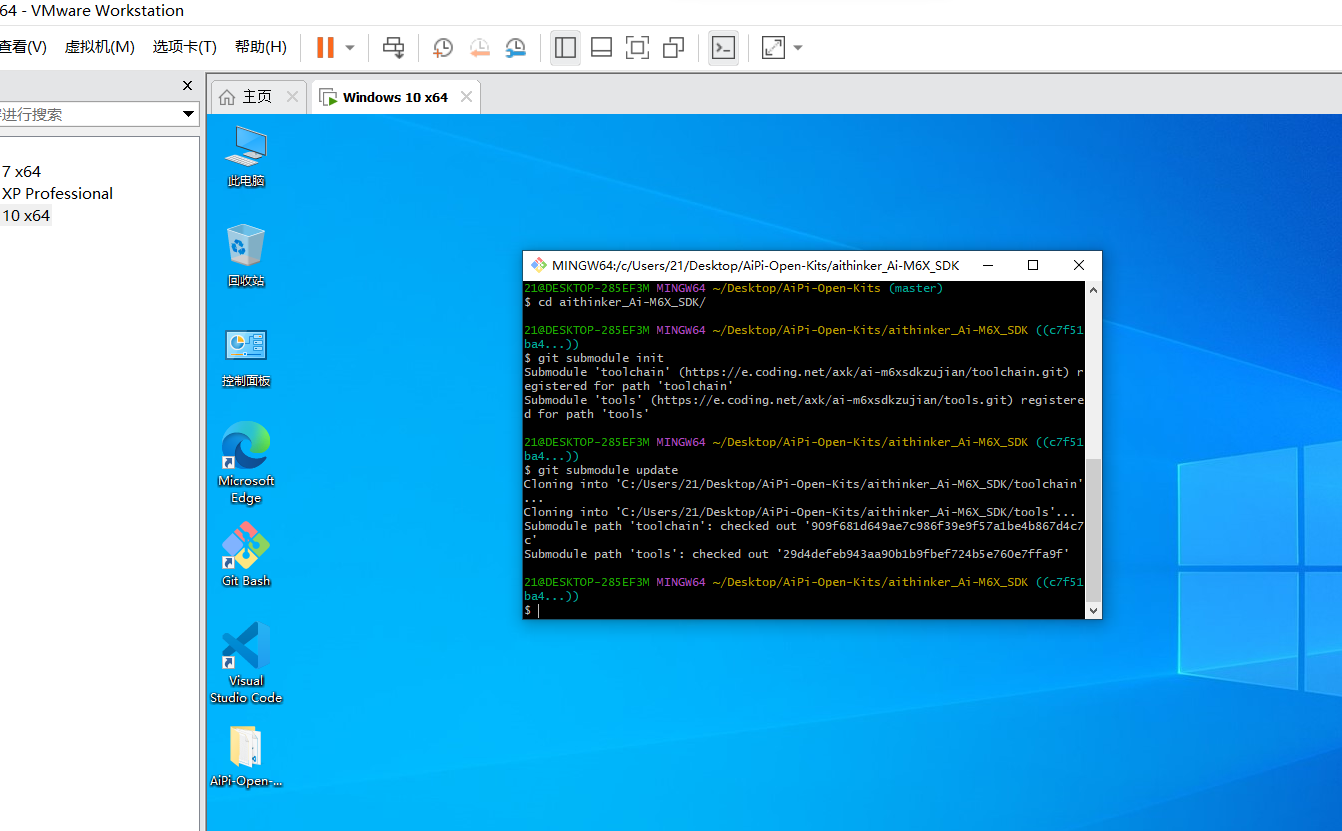Close the 主页 tab
Viewport: 1342px width, 831px height.
[292, 97]
